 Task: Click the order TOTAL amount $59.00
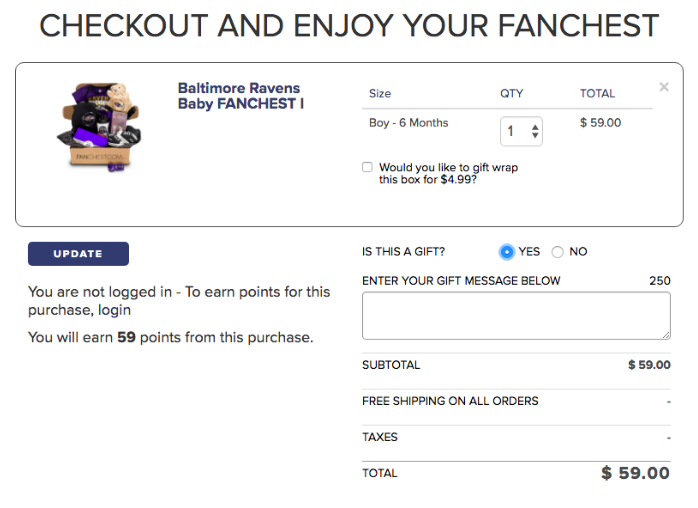point(635,473)
